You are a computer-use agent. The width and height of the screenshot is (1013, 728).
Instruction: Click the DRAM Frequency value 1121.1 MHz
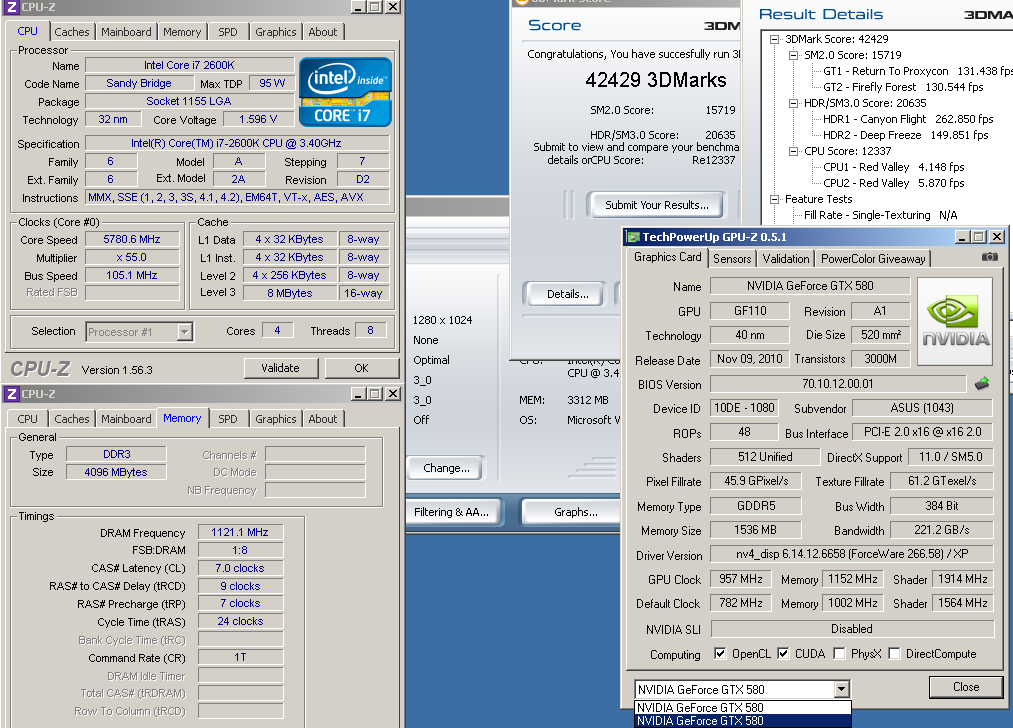point(240,532)
